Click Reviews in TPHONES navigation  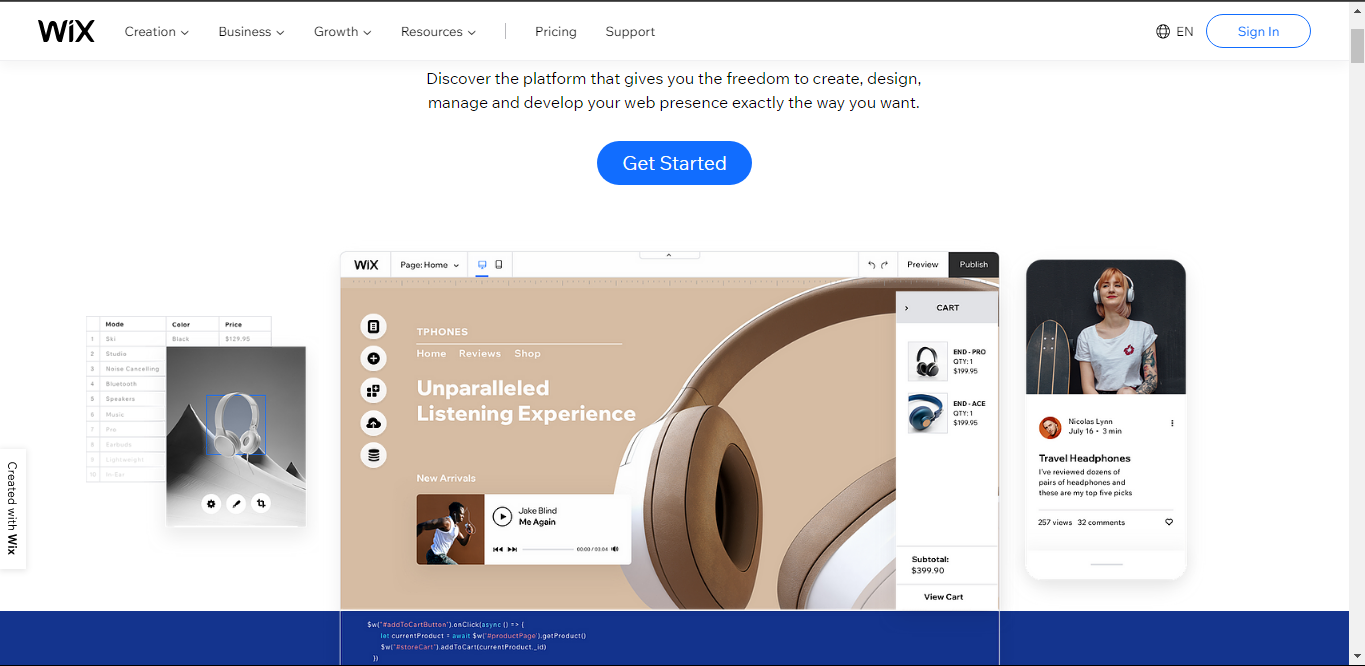tap(480, 354)
